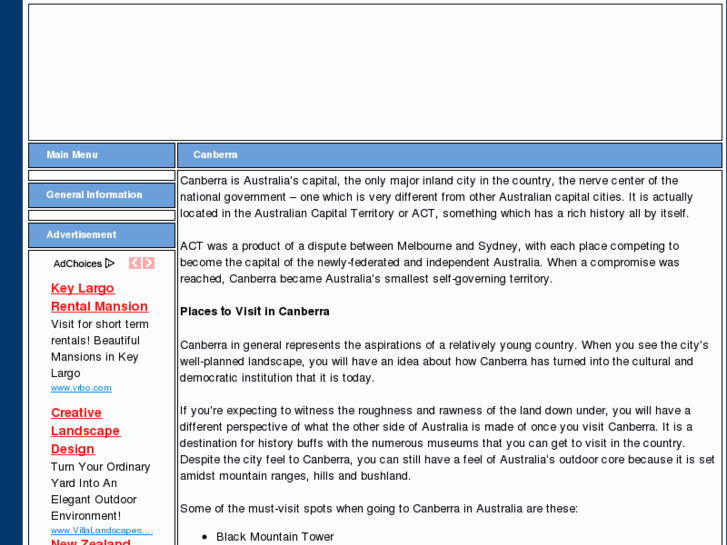Click the sentence 'Some of the must-visit spots'
727x545 pixels.
click(379, 509)
